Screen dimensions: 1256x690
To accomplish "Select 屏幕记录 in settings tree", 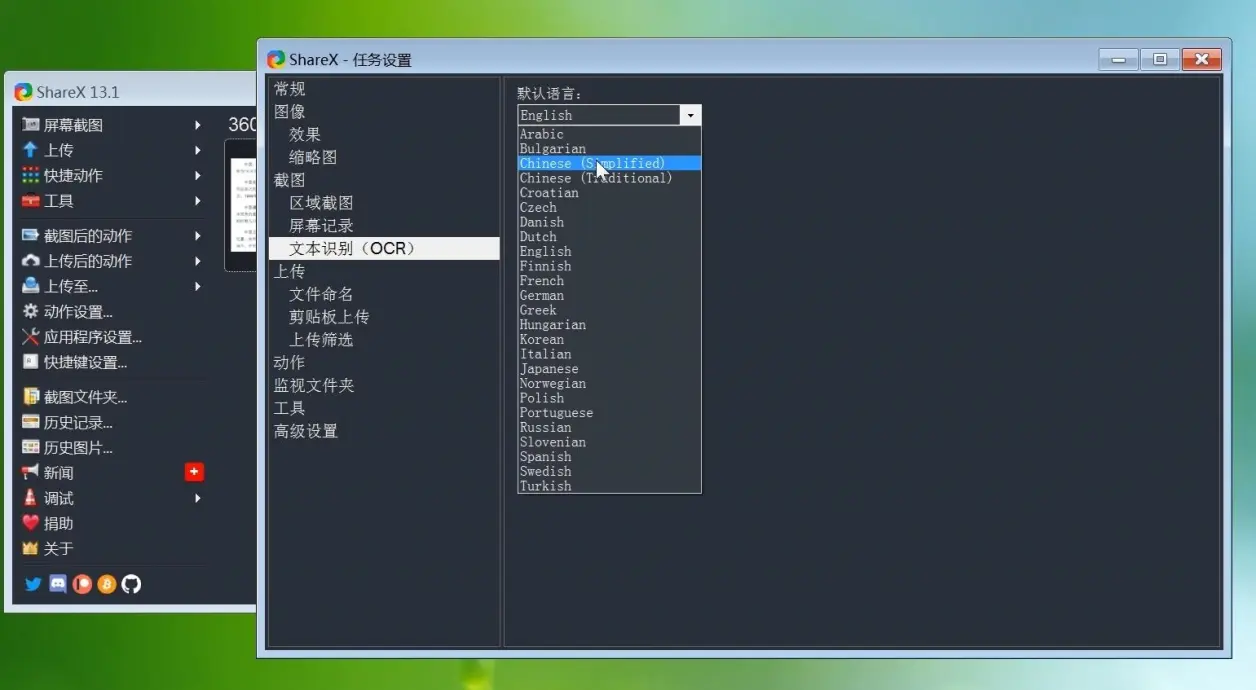I will [321, 226].
